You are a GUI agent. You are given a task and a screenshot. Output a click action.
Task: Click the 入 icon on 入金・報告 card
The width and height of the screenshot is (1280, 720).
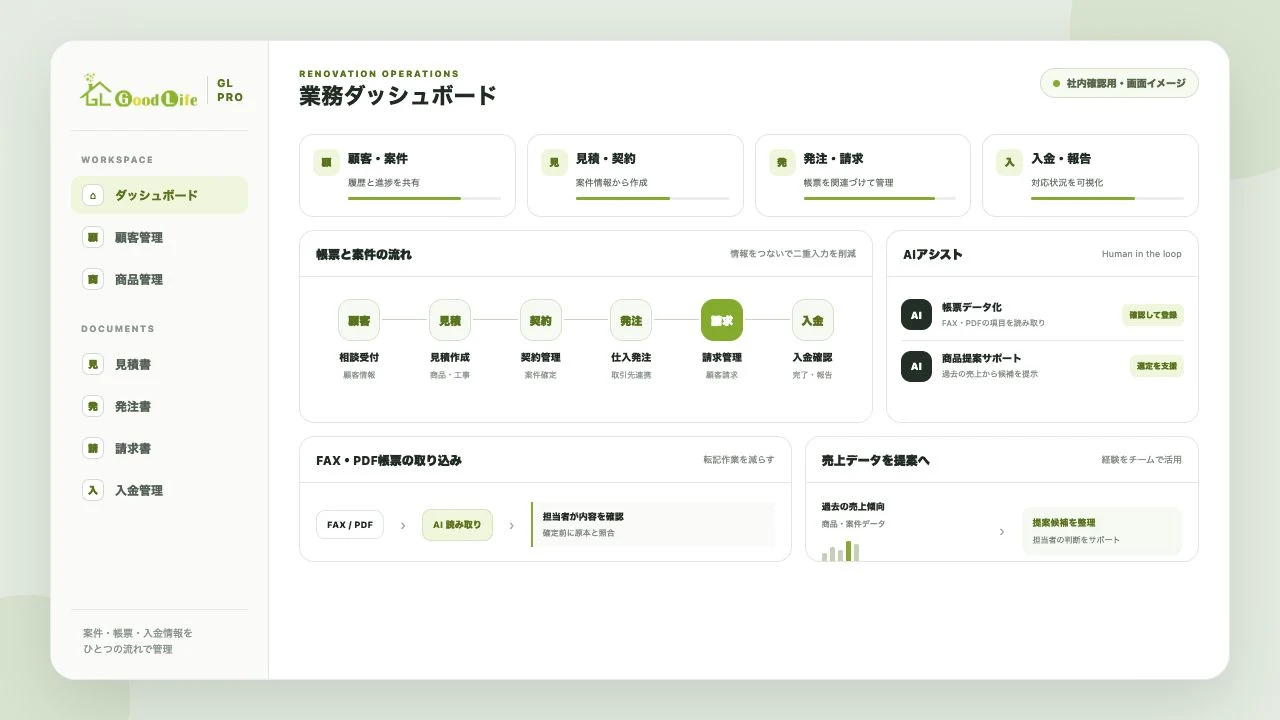[x=1009, y=162]
